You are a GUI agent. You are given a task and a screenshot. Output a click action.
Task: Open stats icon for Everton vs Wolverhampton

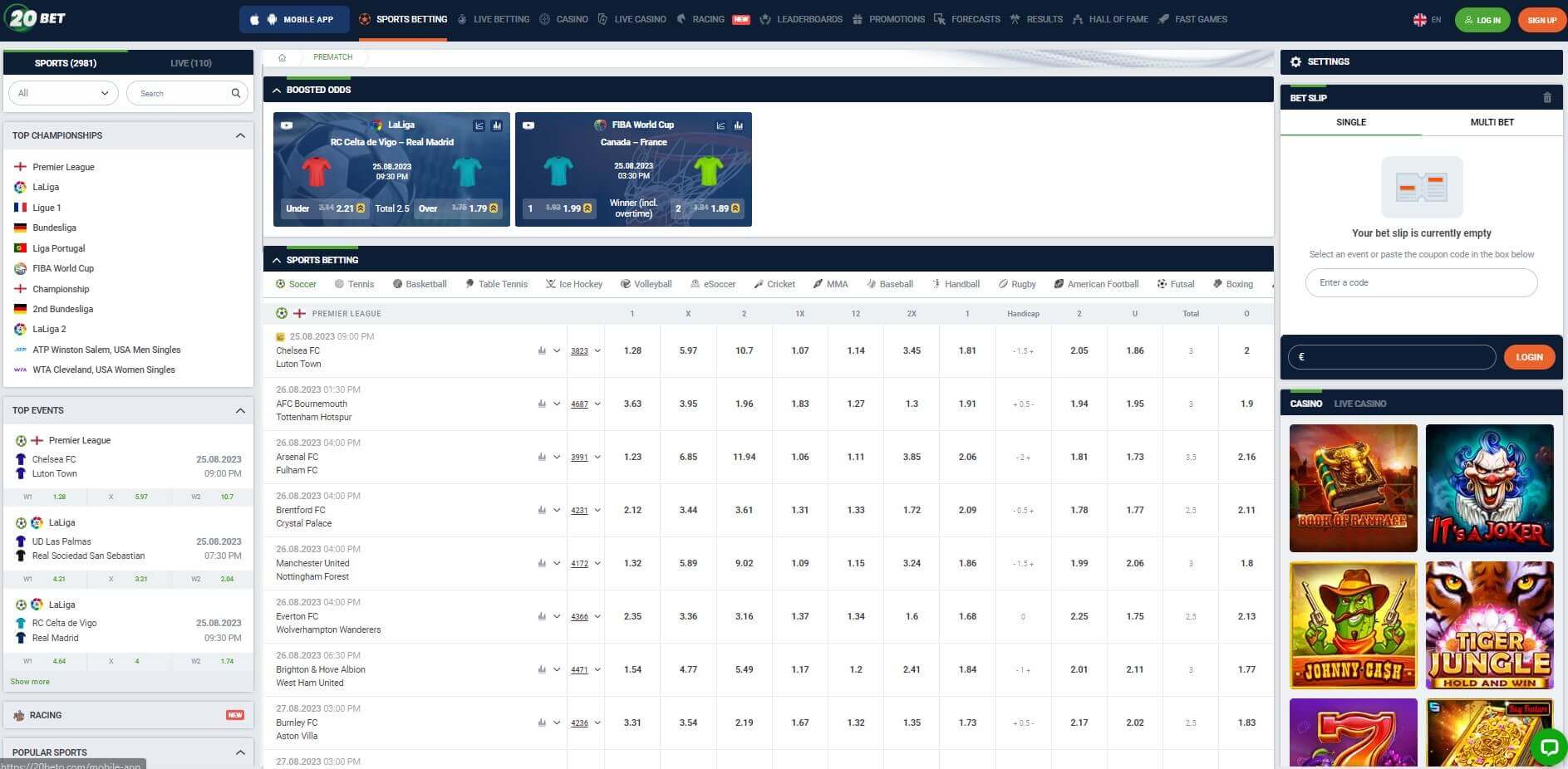pos(542,616)
